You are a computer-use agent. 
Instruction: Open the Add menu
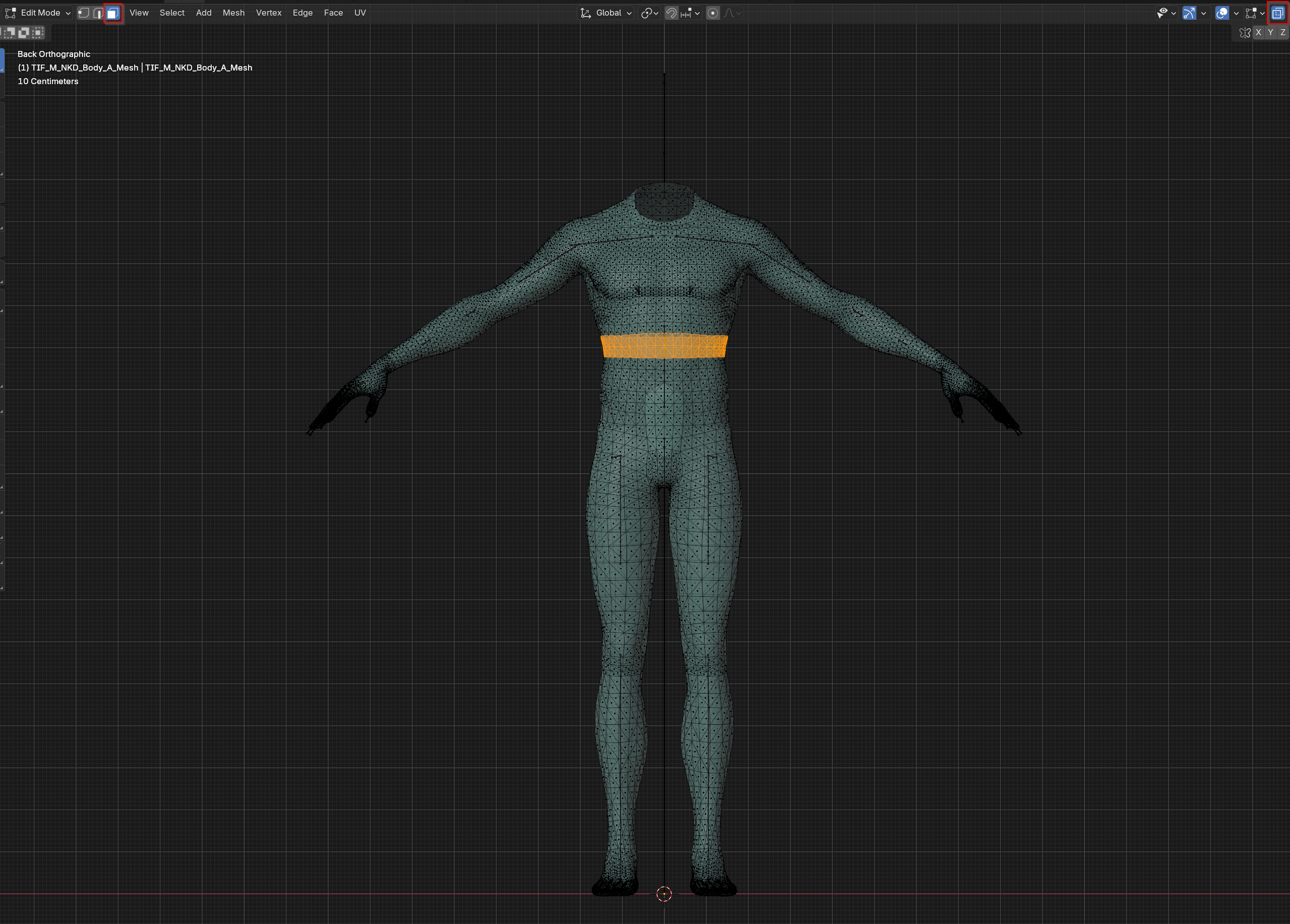pos(204,13)
